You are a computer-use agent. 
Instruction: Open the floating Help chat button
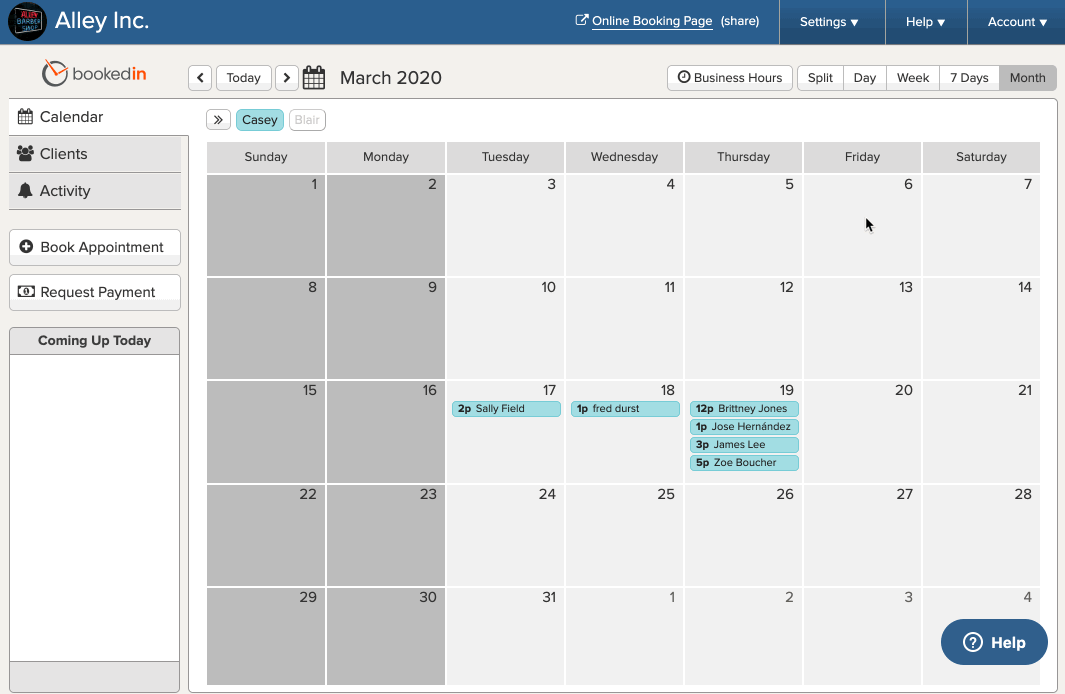click(x=994, y=642)
